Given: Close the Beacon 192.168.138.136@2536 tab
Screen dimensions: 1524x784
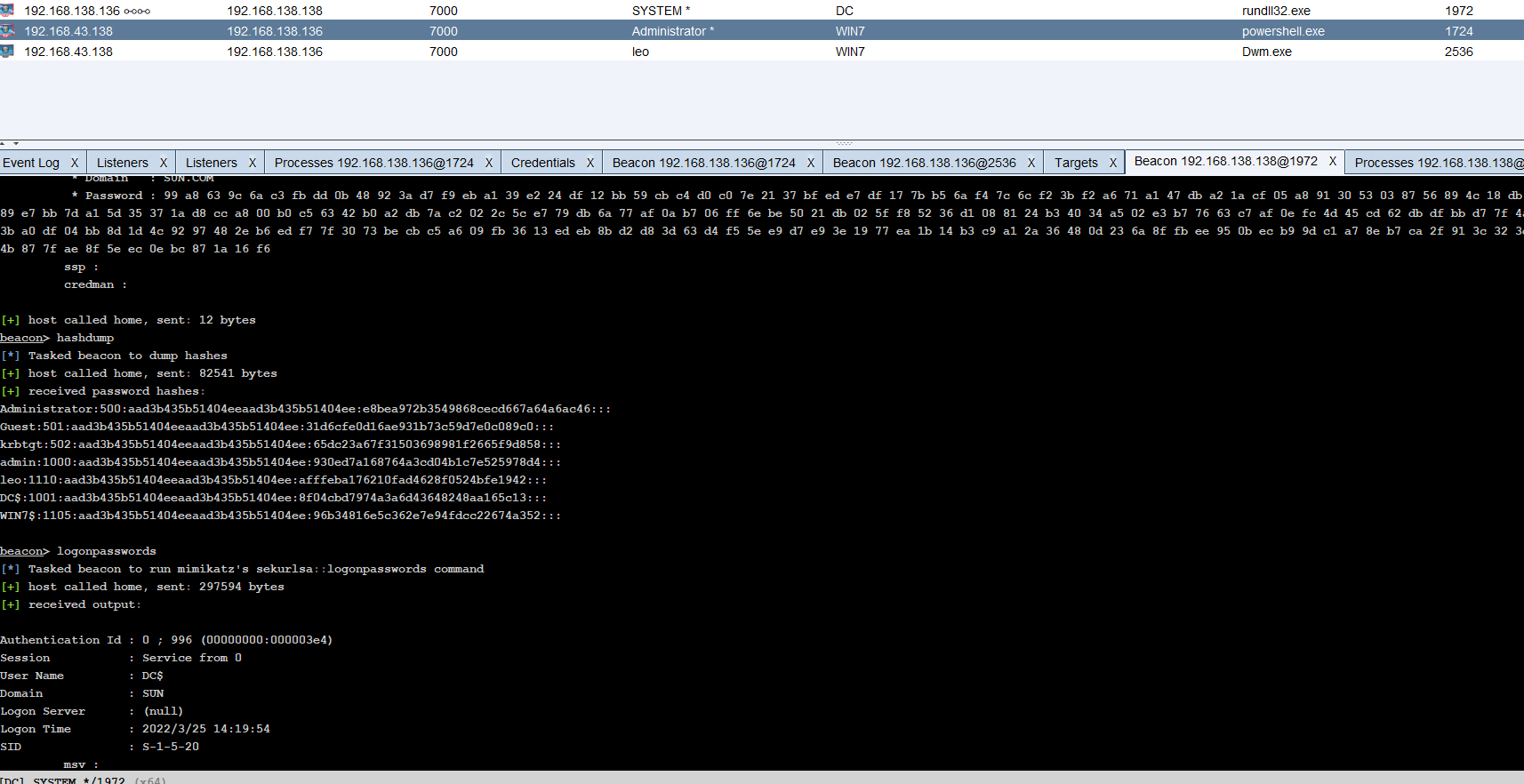Looking at the screenshot, I should click(x=1031, y=163).
